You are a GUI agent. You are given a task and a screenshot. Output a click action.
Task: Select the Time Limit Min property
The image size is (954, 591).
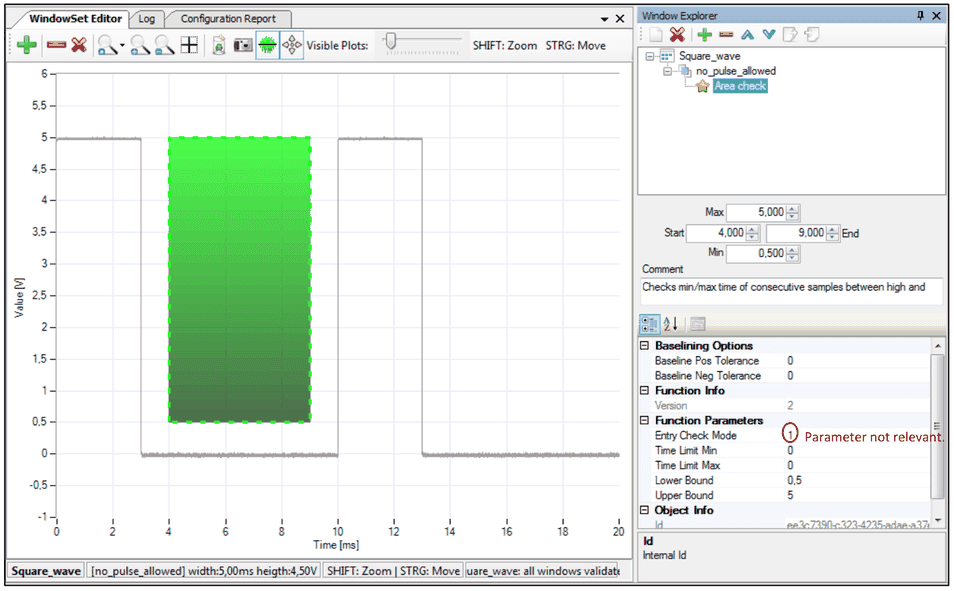(686, 450)
